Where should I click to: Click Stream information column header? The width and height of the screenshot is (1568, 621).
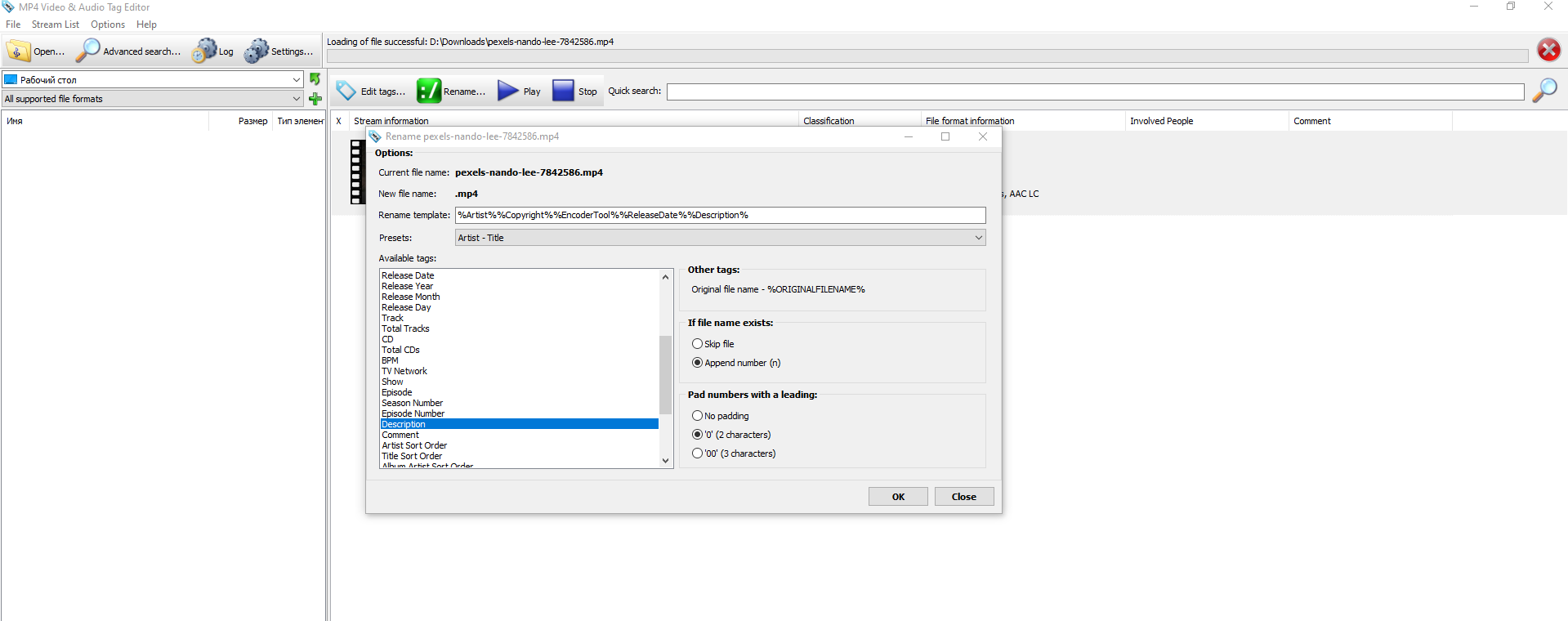coord(574,121)
